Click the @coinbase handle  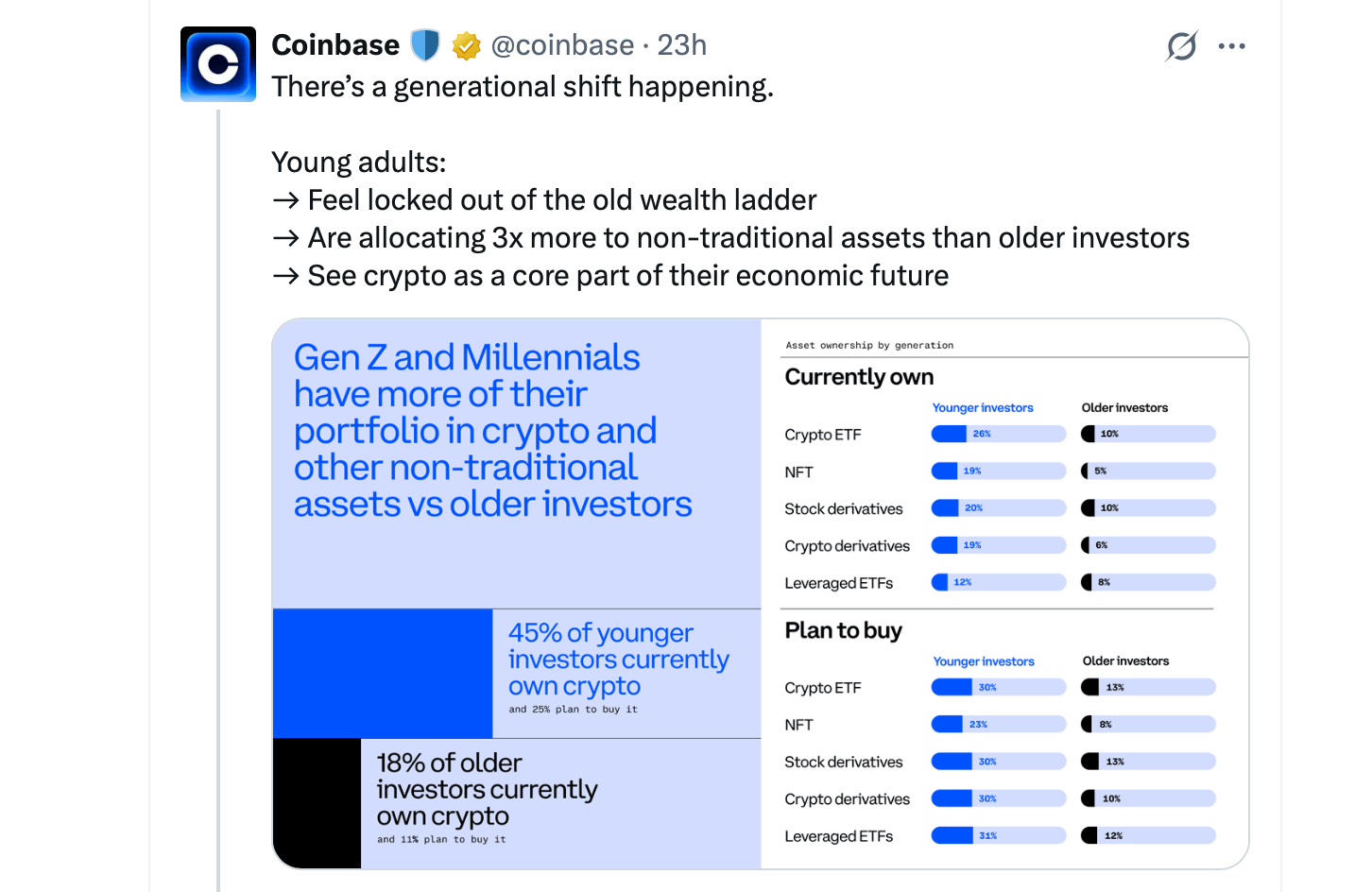563,44
